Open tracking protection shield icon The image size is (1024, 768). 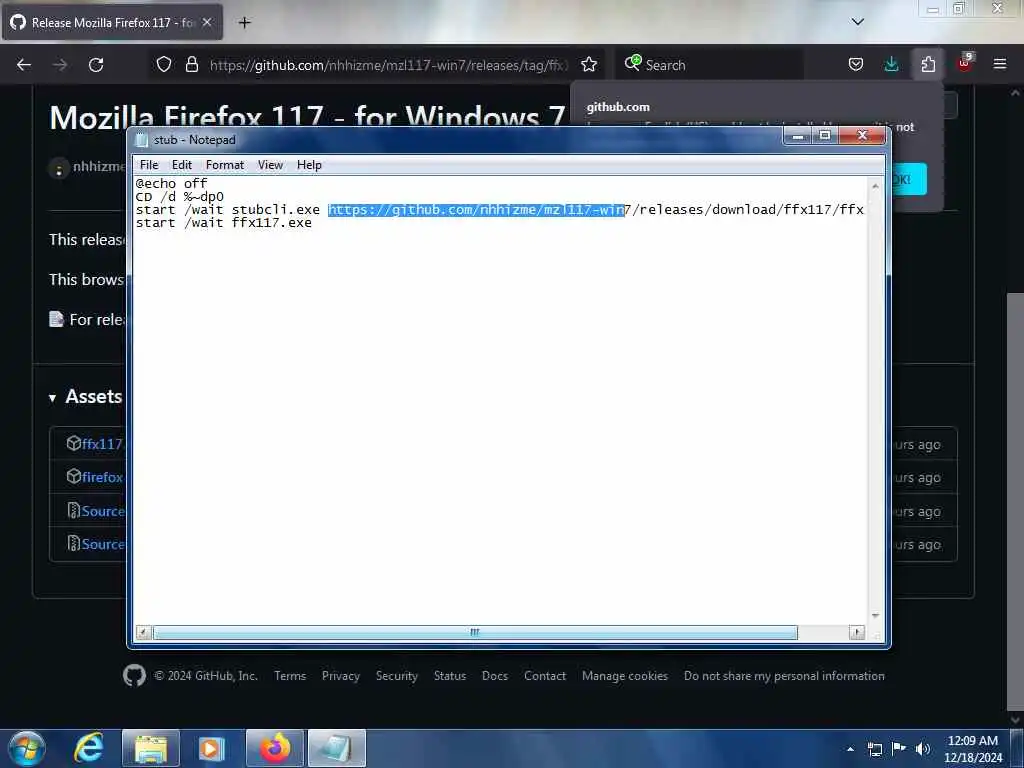(164, 65)
